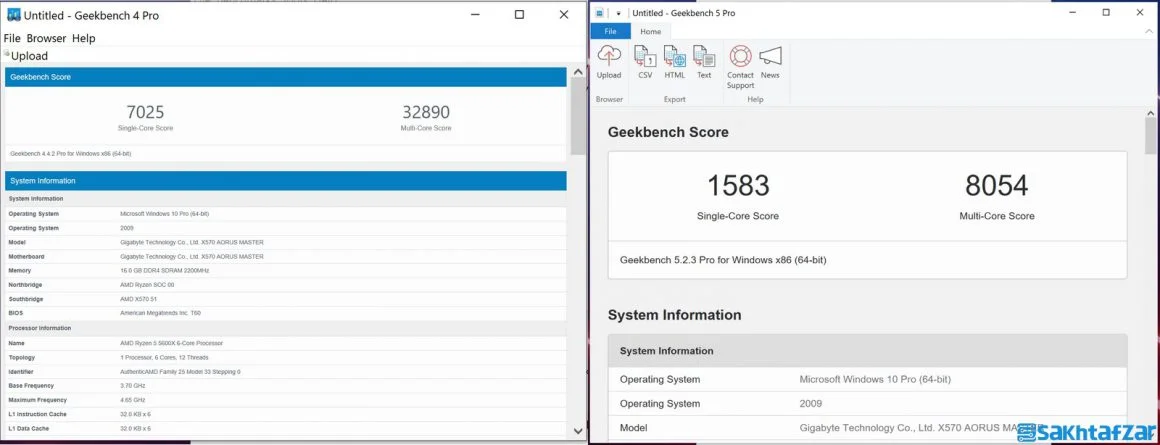
Task: Click scroll up arrow in Geekbench 5 window
Action: coord(1150,113)
